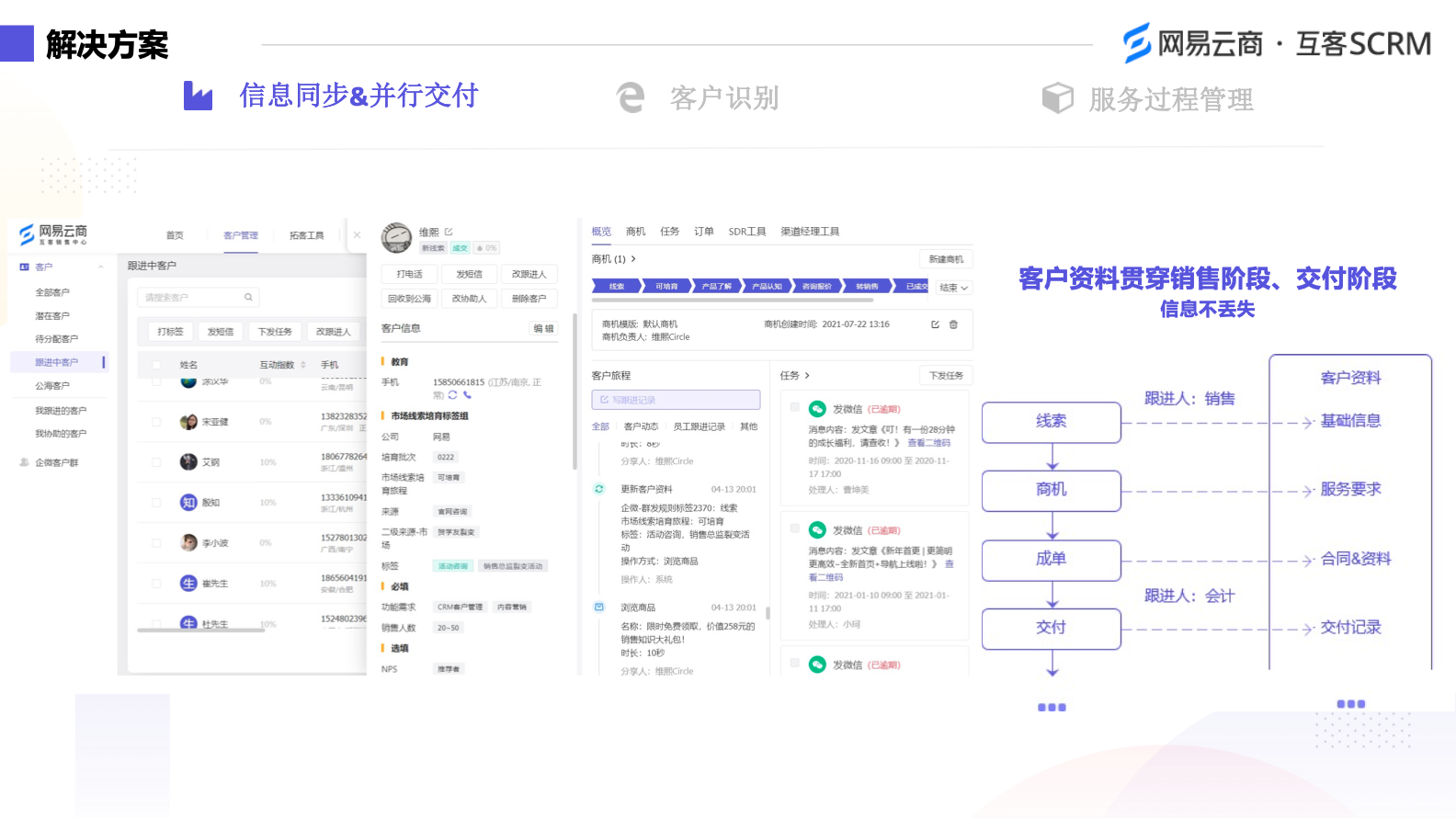Click the edit icon beside customer name 维熙
This screenshot has height=818, width=1456.
(x=449, y=232)
